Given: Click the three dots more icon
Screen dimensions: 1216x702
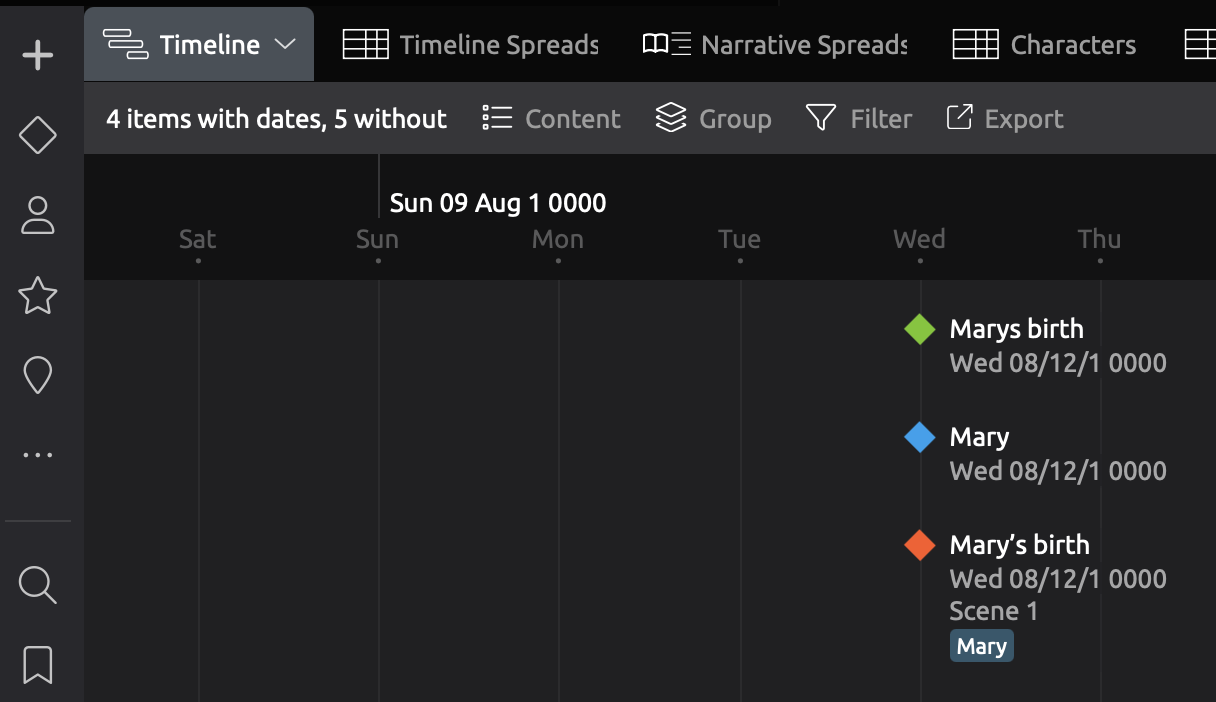Looking at the screenshot, I should tap(38, 456).
